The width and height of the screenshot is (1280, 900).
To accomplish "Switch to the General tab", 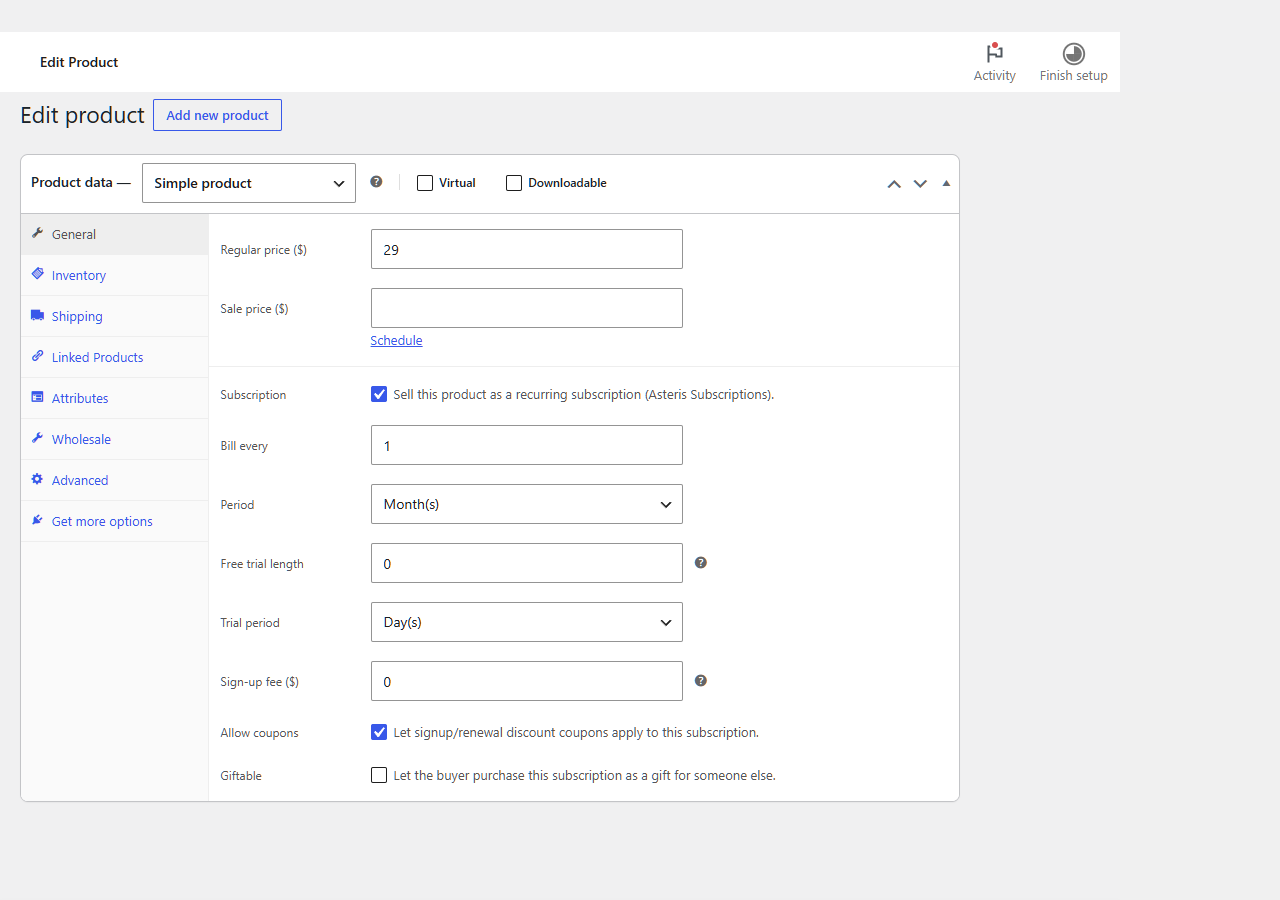I will click(x=115, y=234).
